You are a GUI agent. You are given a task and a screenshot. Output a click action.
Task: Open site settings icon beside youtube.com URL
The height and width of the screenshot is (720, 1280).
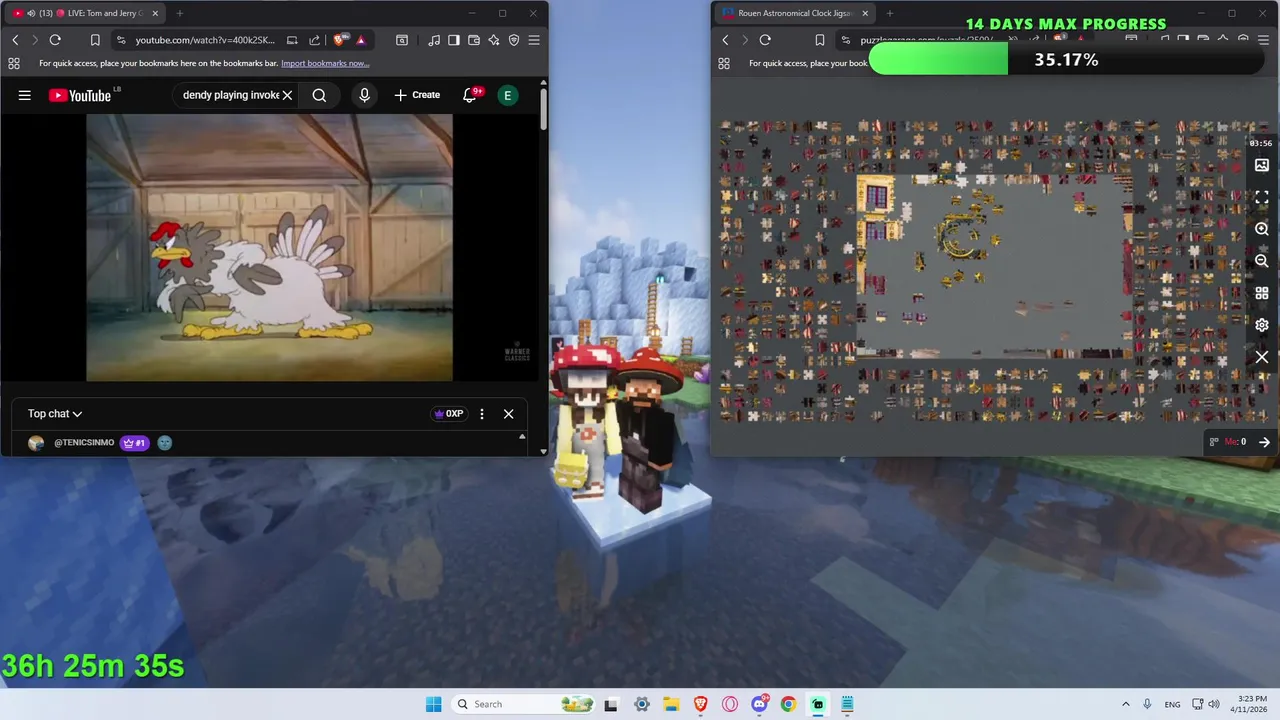coord(121,40)
